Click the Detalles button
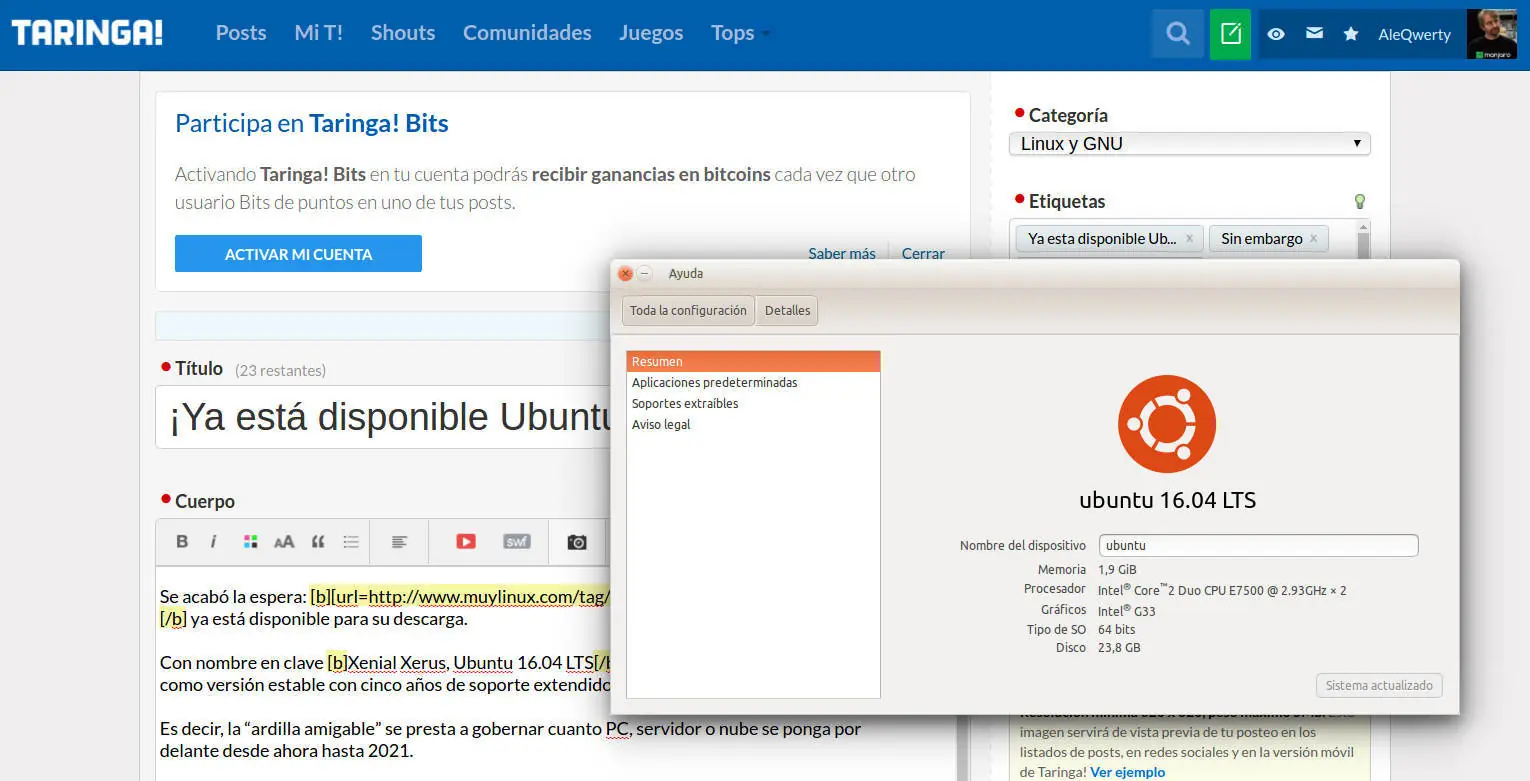Image resolution: width=1530 pixels, height=781 pixels. point(787,310)
